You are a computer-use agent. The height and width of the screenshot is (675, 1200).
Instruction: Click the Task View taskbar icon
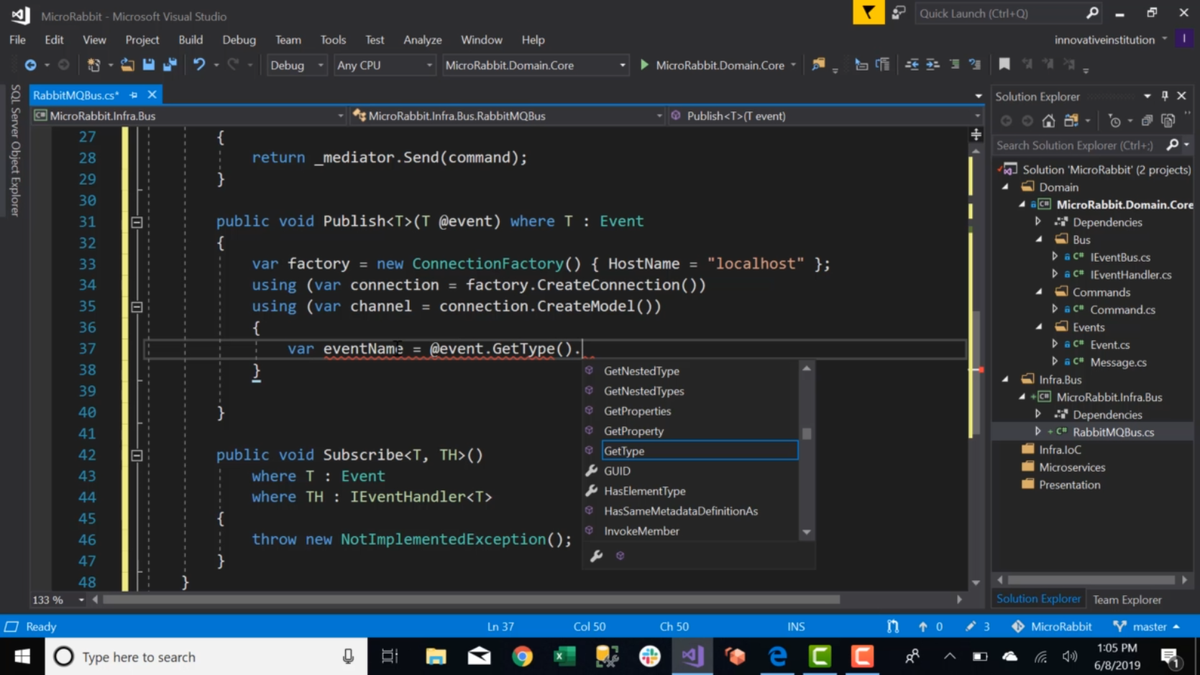tap(390, 657)
